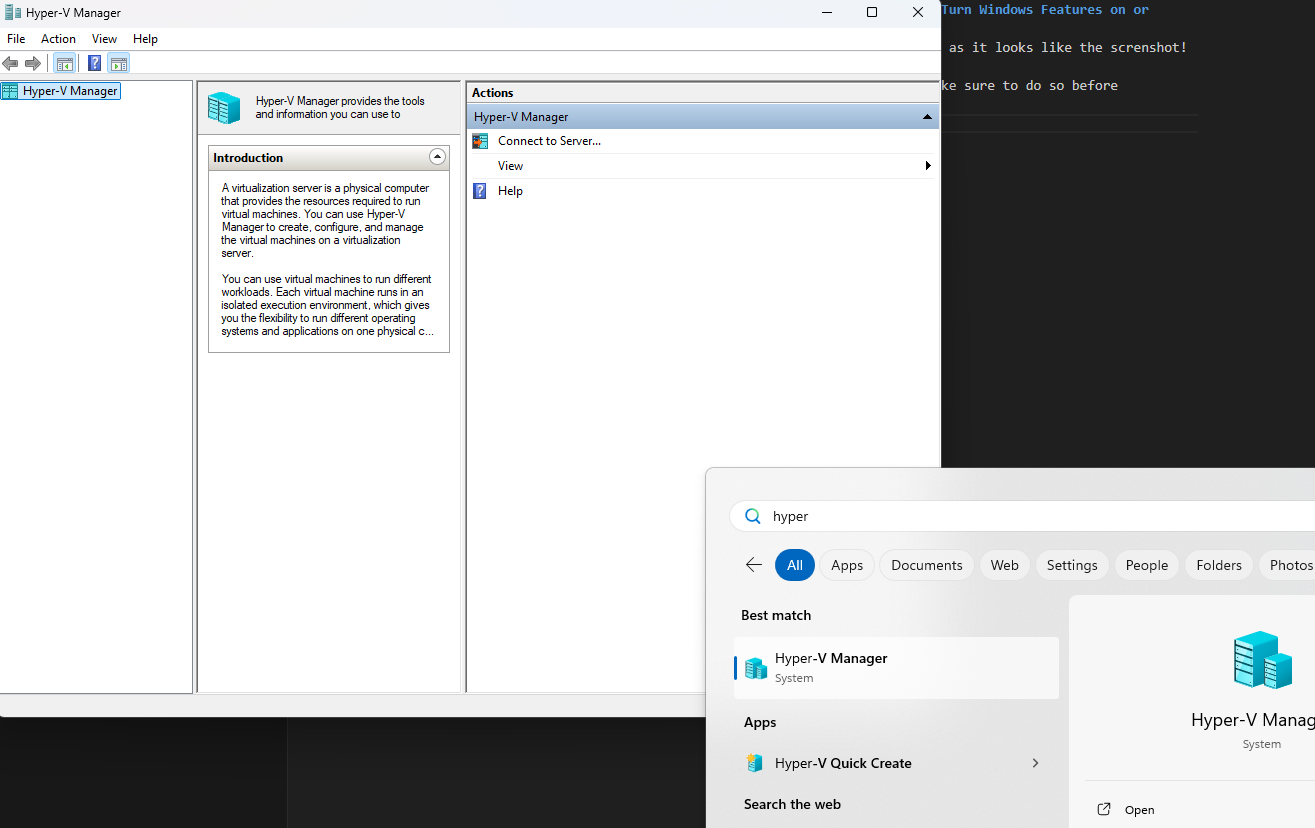
Task: Open the View menu in the menu bar
Action: [x=104, y=38]
